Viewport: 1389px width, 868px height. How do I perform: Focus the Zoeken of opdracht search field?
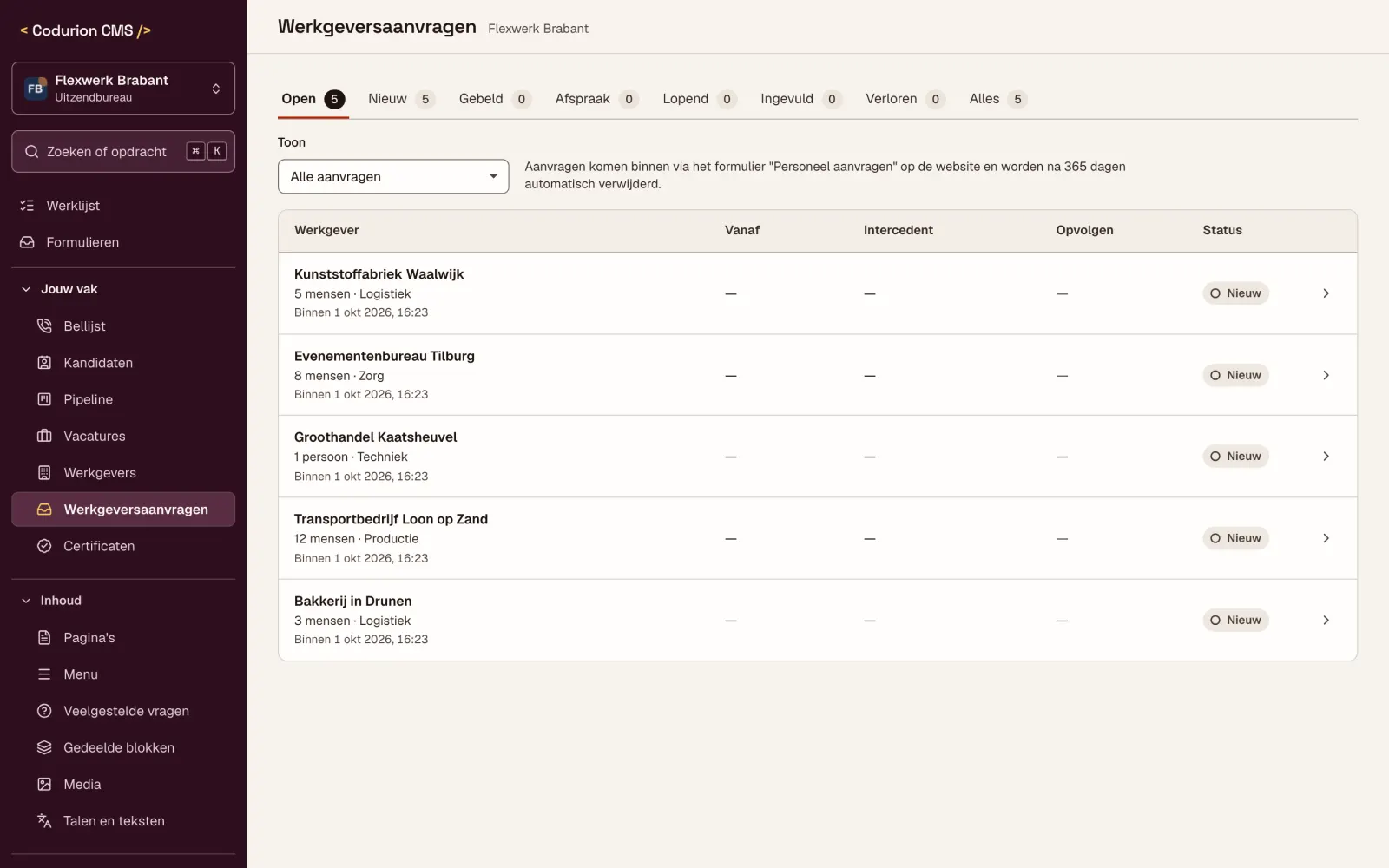click(123, 152)
